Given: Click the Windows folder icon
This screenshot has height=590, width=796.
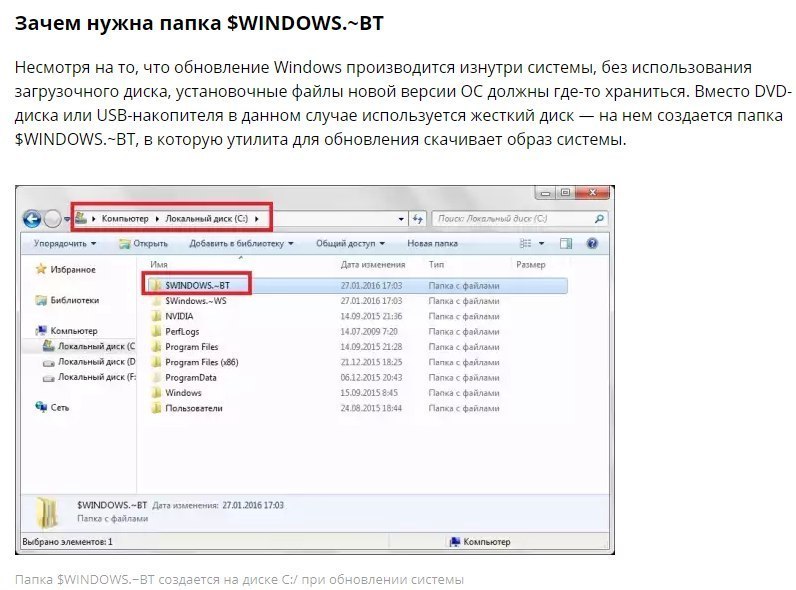Looking at the screenshot, I should (156, 392).
